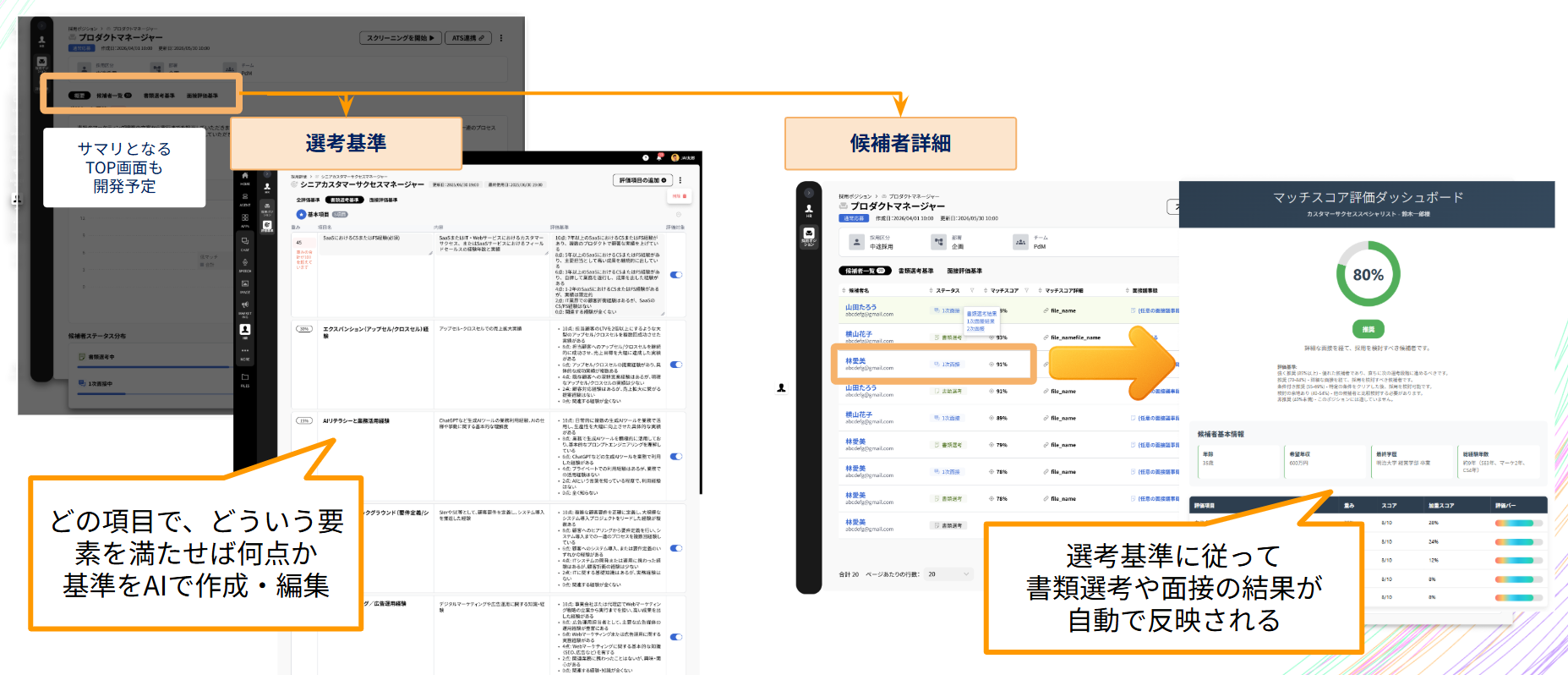
Task: Open CHAT in the 選考基準 screen sidebar
Action: pyautogui.click(x=245, y=244)
